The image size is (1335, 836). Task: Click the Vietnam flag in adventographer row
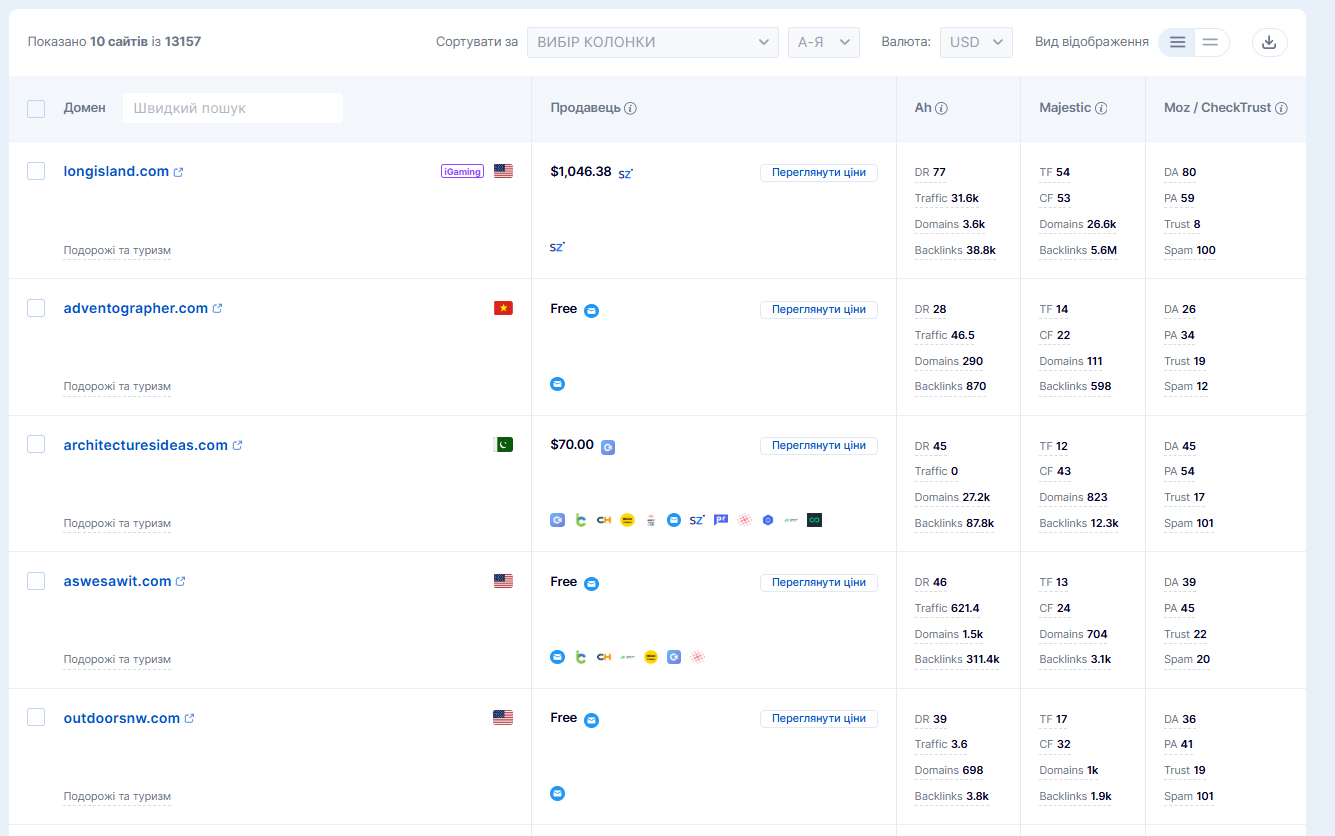pos(503,308)
